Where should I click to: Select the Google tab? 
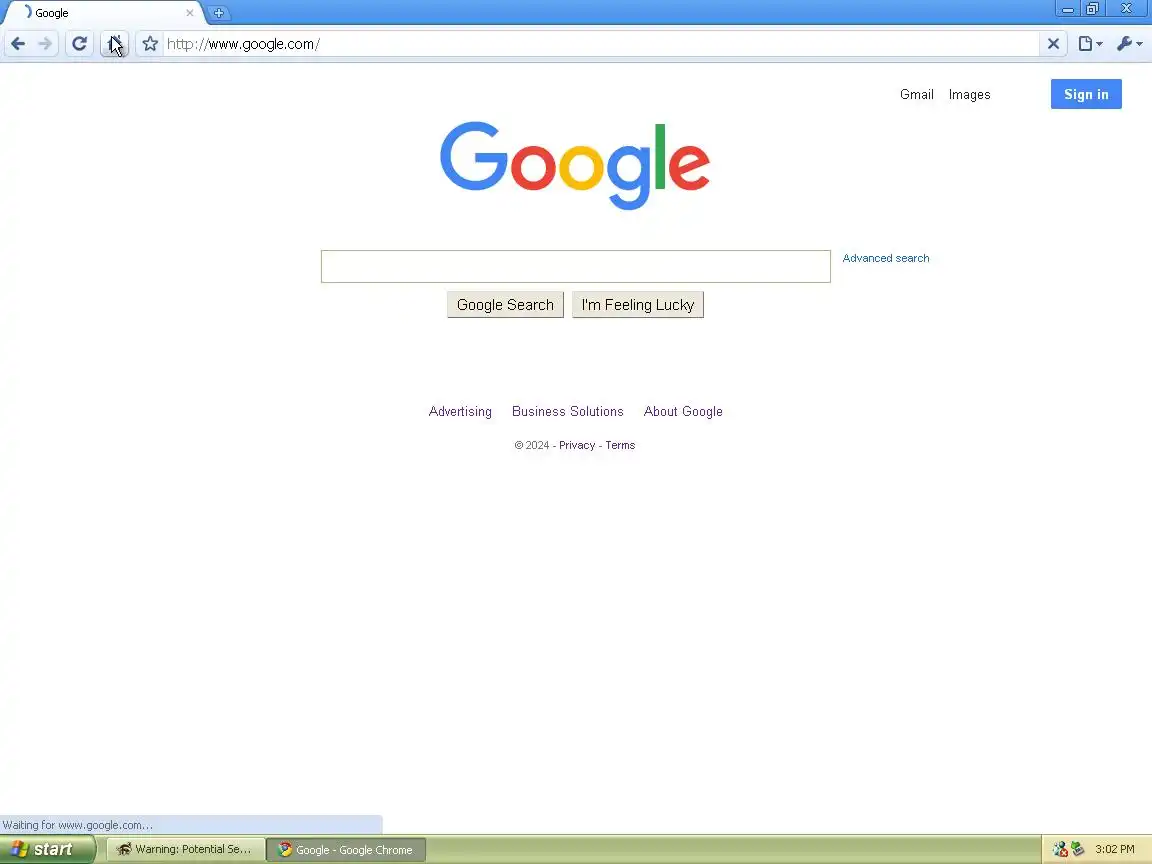(x=103, y=12)
